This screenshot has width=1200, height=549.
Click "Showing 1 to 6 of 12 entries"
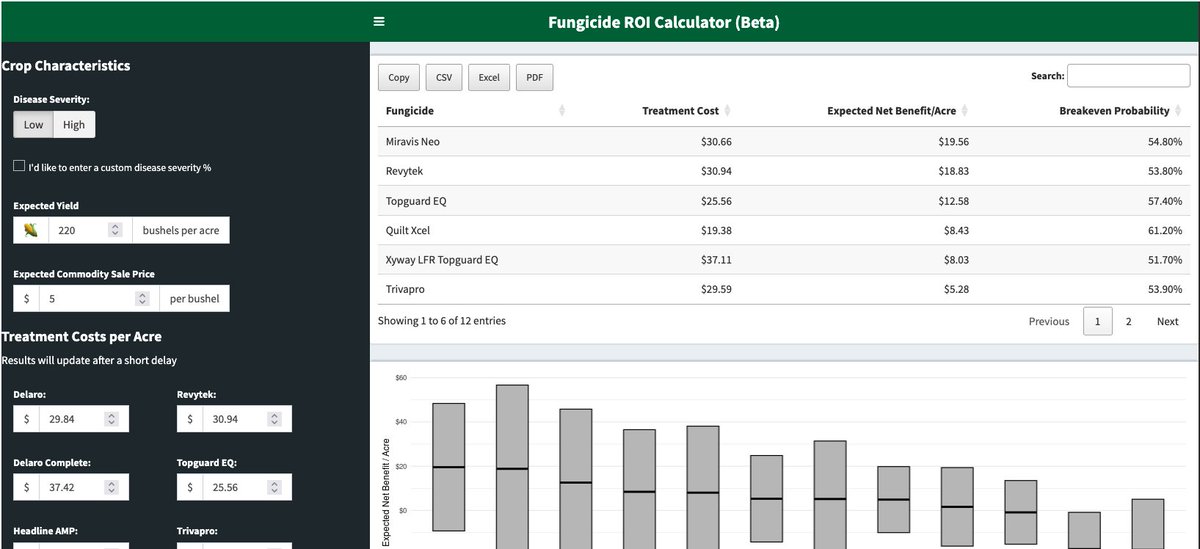click(442, 321)
